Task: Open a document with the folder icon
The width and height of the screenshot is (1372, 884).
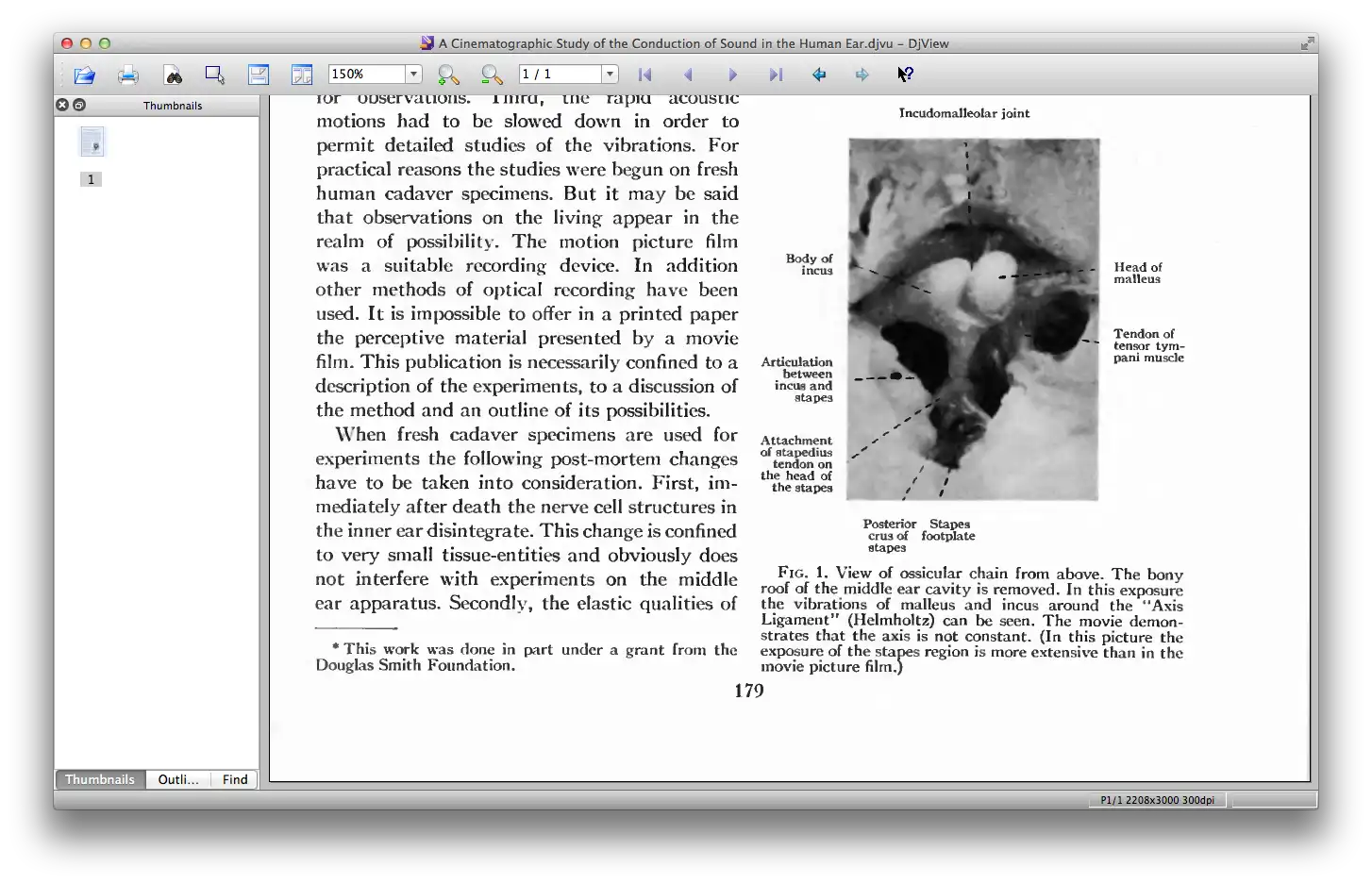Action: pyautogui.click(x=84, y=75)
